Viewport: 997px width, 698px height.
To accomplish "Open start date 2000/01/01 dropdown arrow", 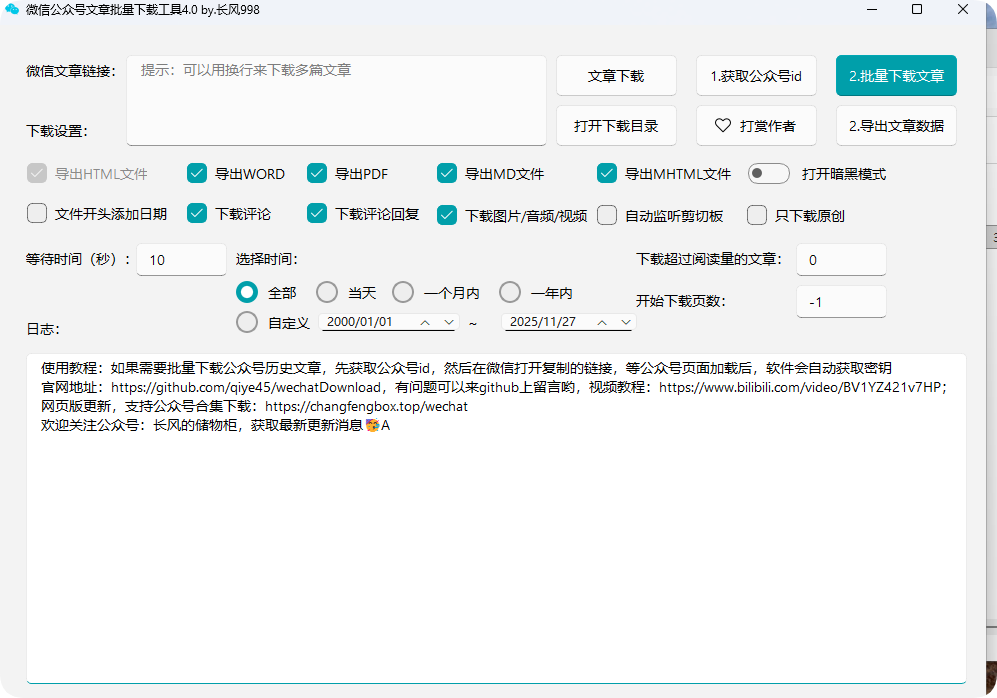I will [x=447, y=322].
